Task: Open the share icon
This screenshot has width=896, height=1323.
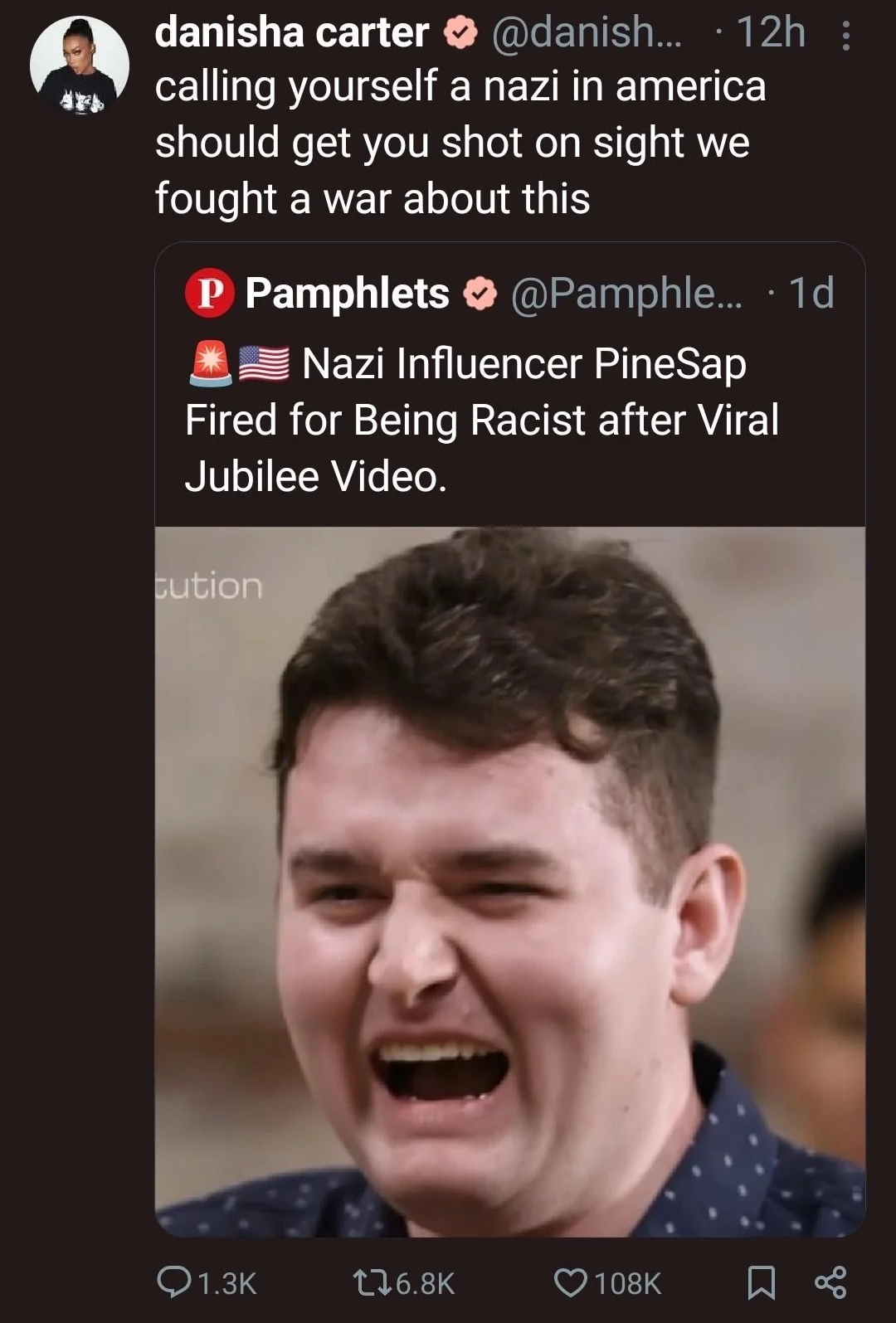Action: click(830, 1282)
